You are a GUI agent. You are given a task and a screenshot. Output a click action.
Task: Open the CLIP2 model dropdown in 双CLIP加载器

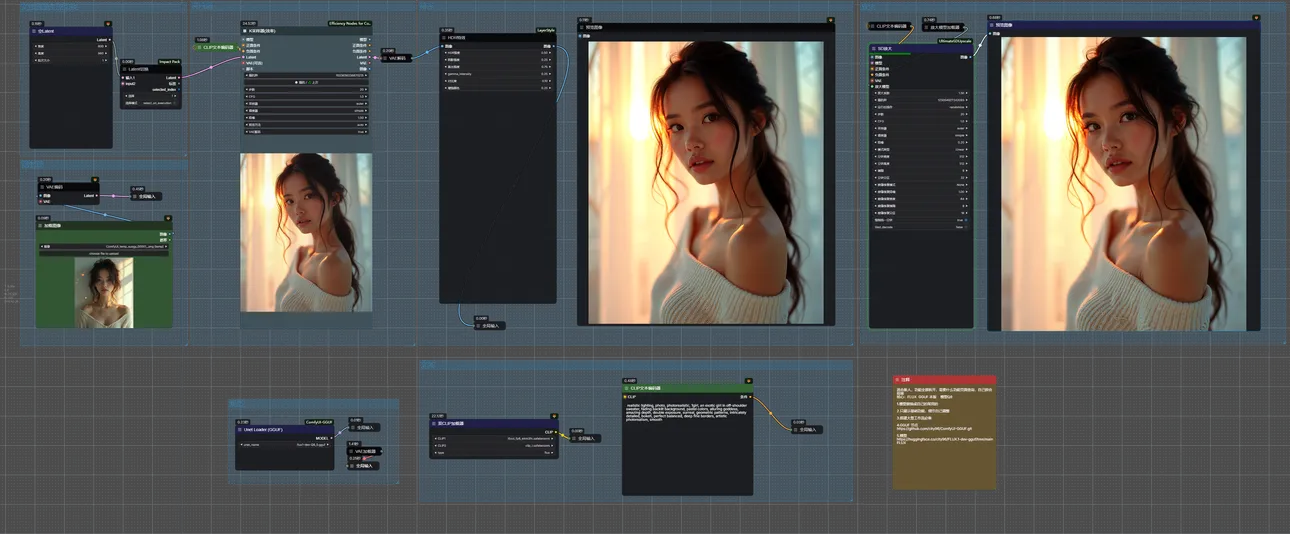pyautogui.click(x=494, y=445)
